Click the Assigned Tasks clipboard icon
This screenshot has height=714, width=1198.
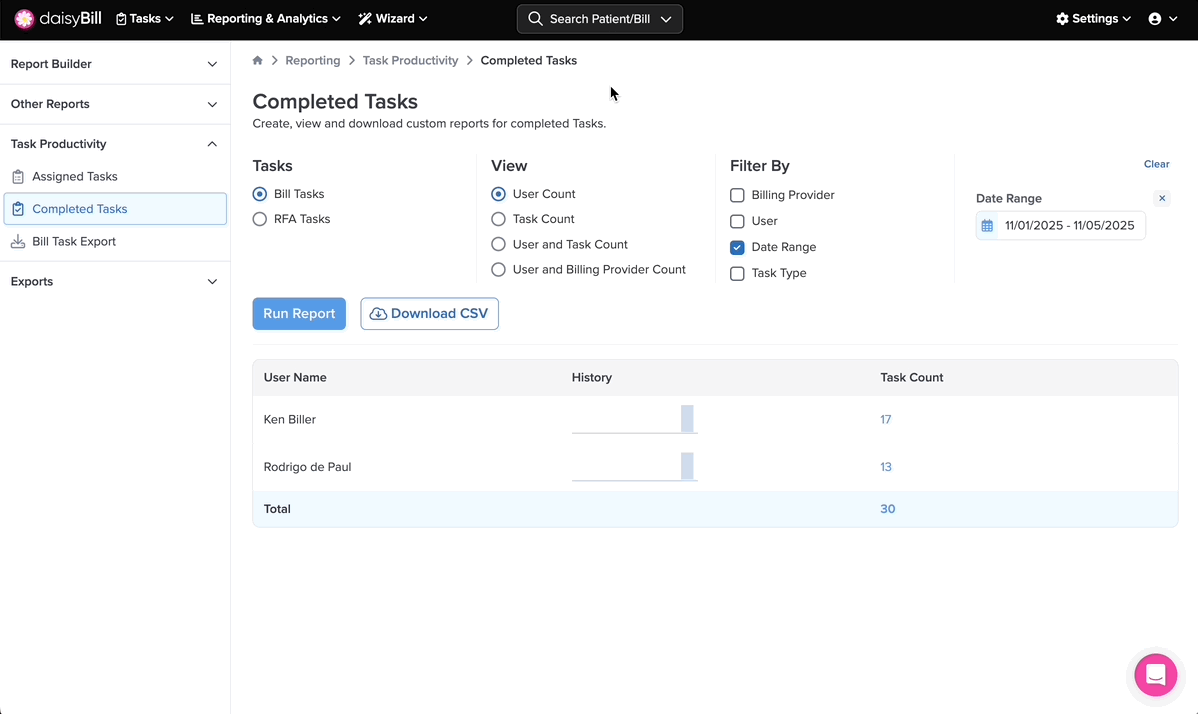[18, 177]
